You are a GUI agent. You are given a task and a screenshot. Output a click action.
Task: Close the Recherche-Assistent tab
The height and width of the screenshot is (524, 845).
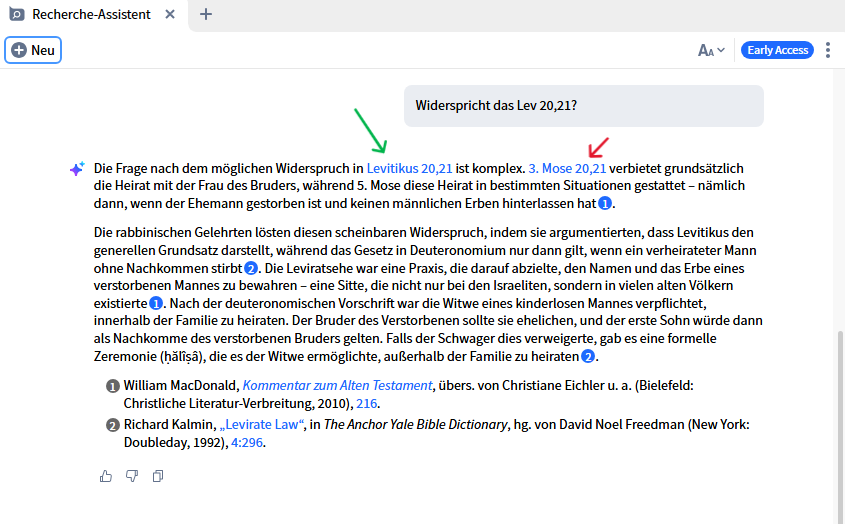(170, 15)
